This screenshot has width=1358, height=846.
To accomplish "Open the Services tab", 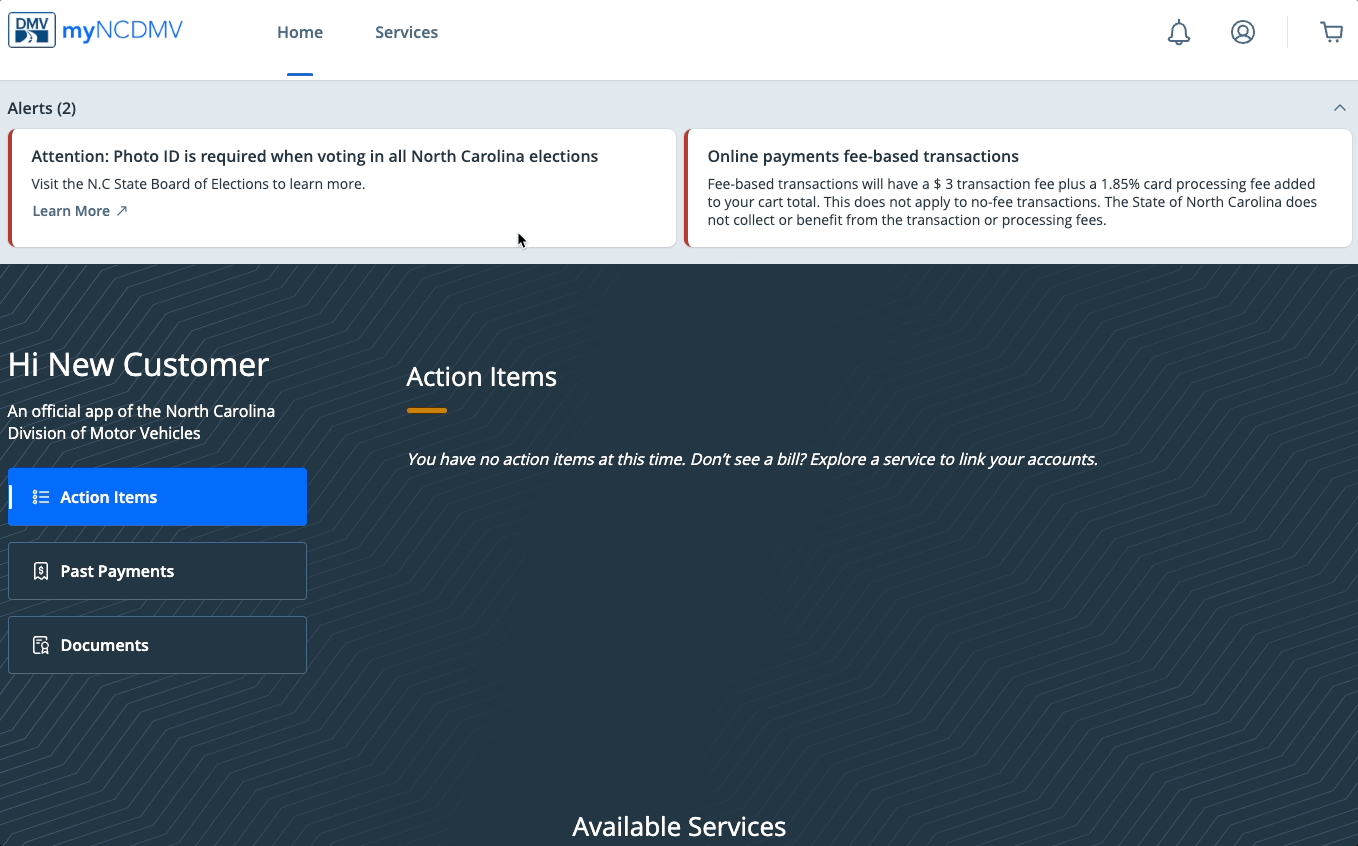I will tap(406, 33).
